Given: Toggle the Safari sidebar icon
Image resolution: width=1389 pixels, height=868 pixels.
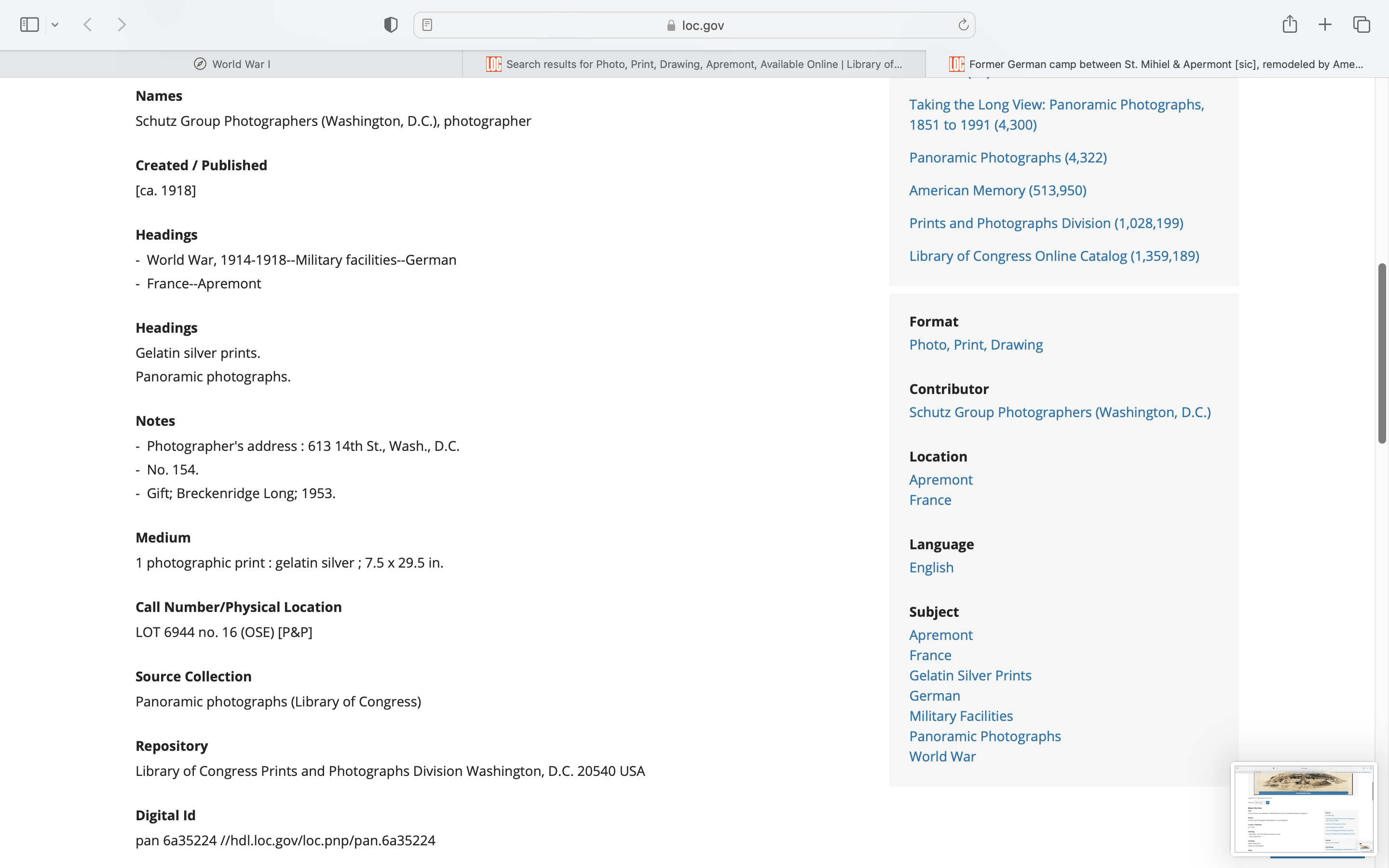Looking at the screenshot, I should point(29,25).
